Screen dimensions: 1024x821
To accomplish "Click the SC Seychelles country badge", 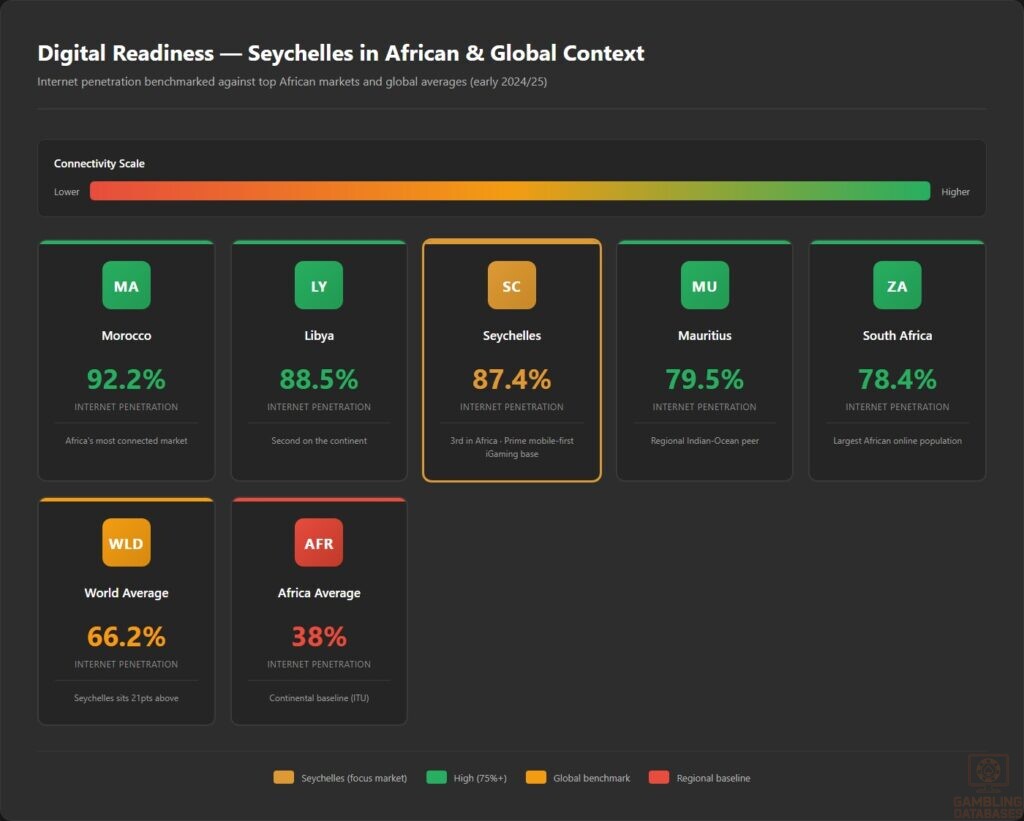I will pyautogui.click(x=511, y=285).
